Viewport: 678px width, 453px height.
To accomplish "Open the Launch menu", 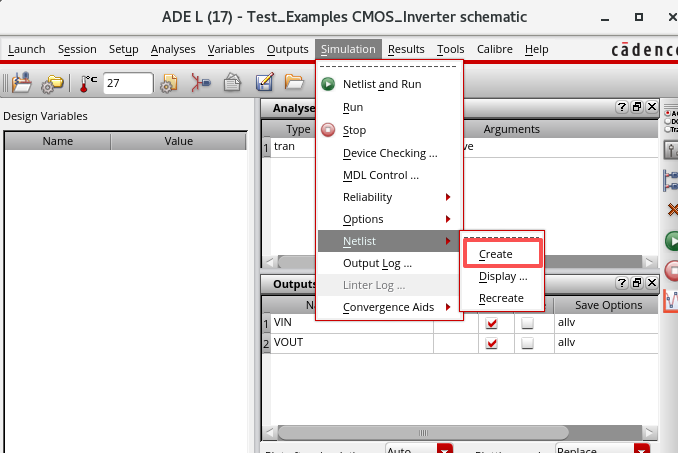I will [27, 49].
